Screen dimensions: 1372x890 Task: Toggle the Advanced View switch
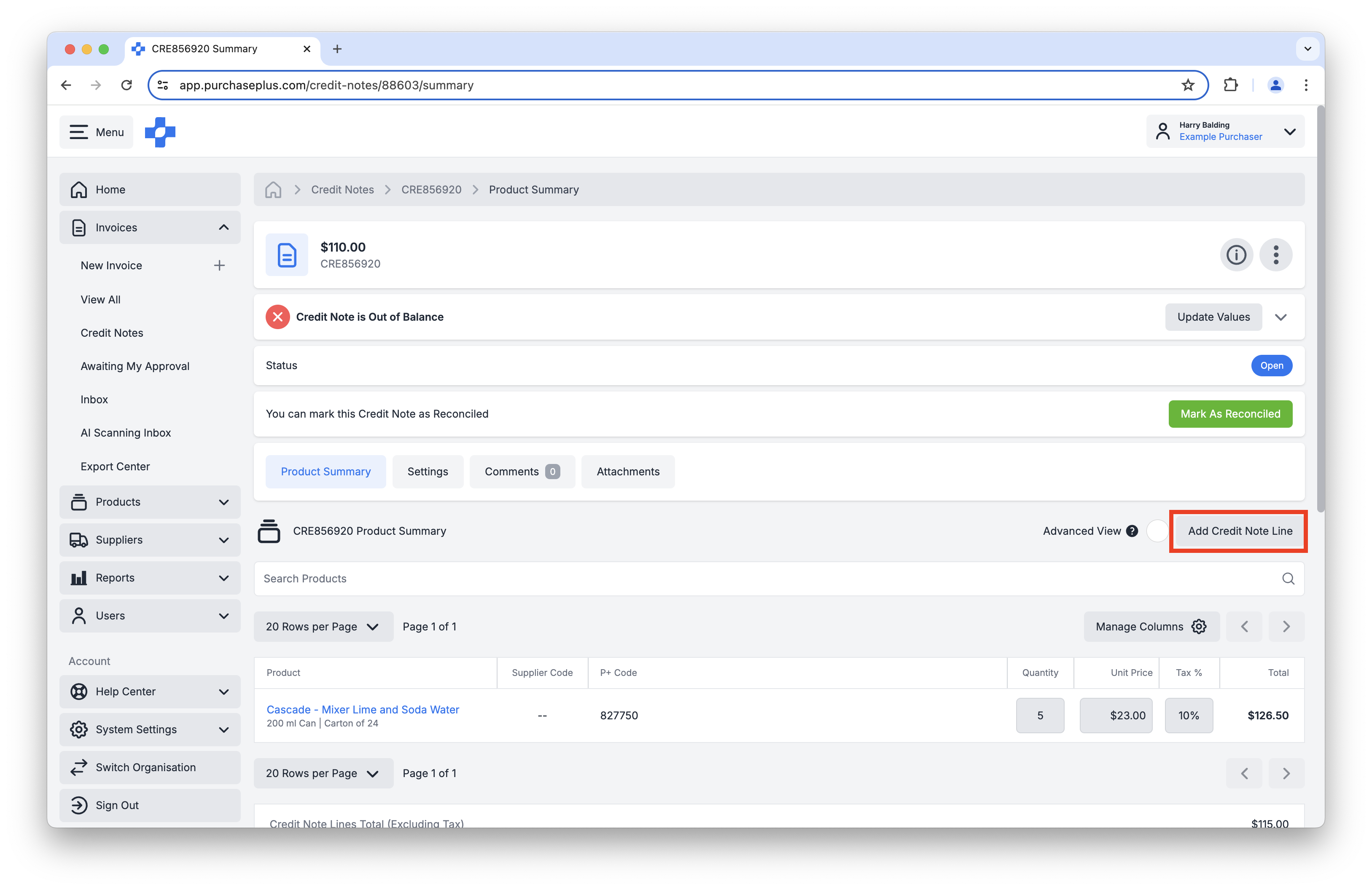(x=1157, y=531)
